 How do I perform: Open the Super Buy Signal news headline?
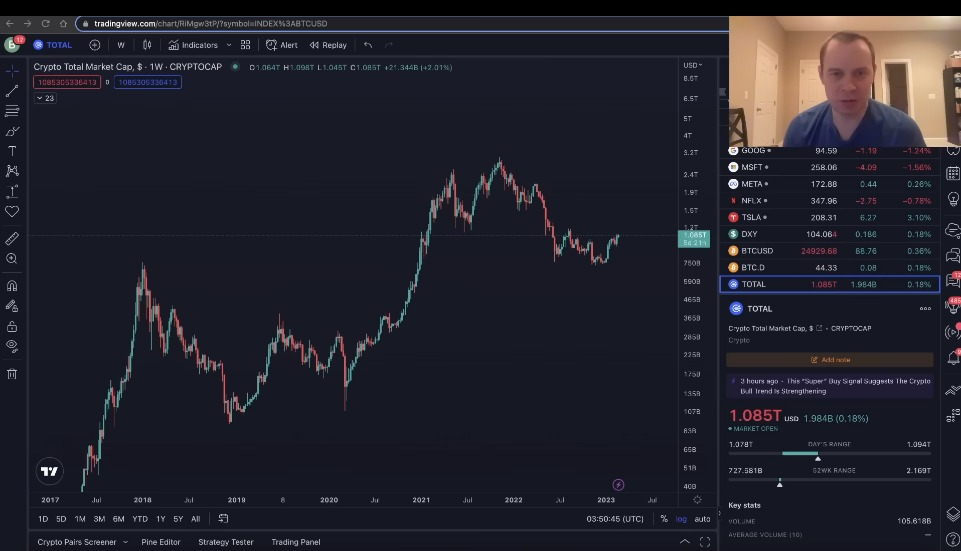(830, 386)
